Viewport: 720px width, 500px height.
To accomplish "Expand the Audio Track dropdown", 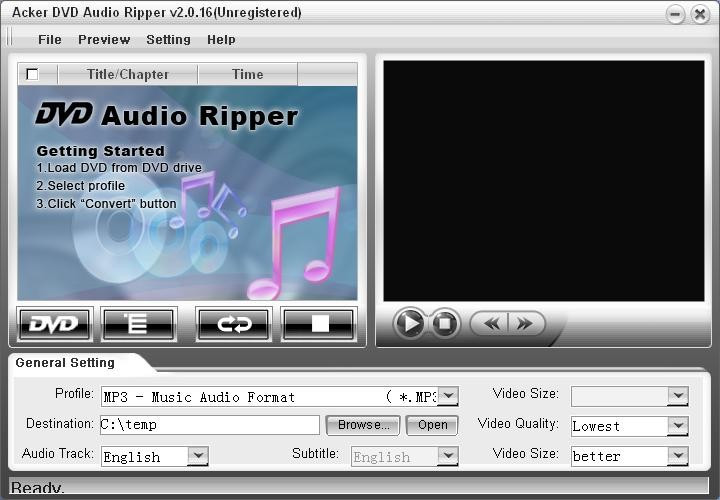I will [198, 456].
